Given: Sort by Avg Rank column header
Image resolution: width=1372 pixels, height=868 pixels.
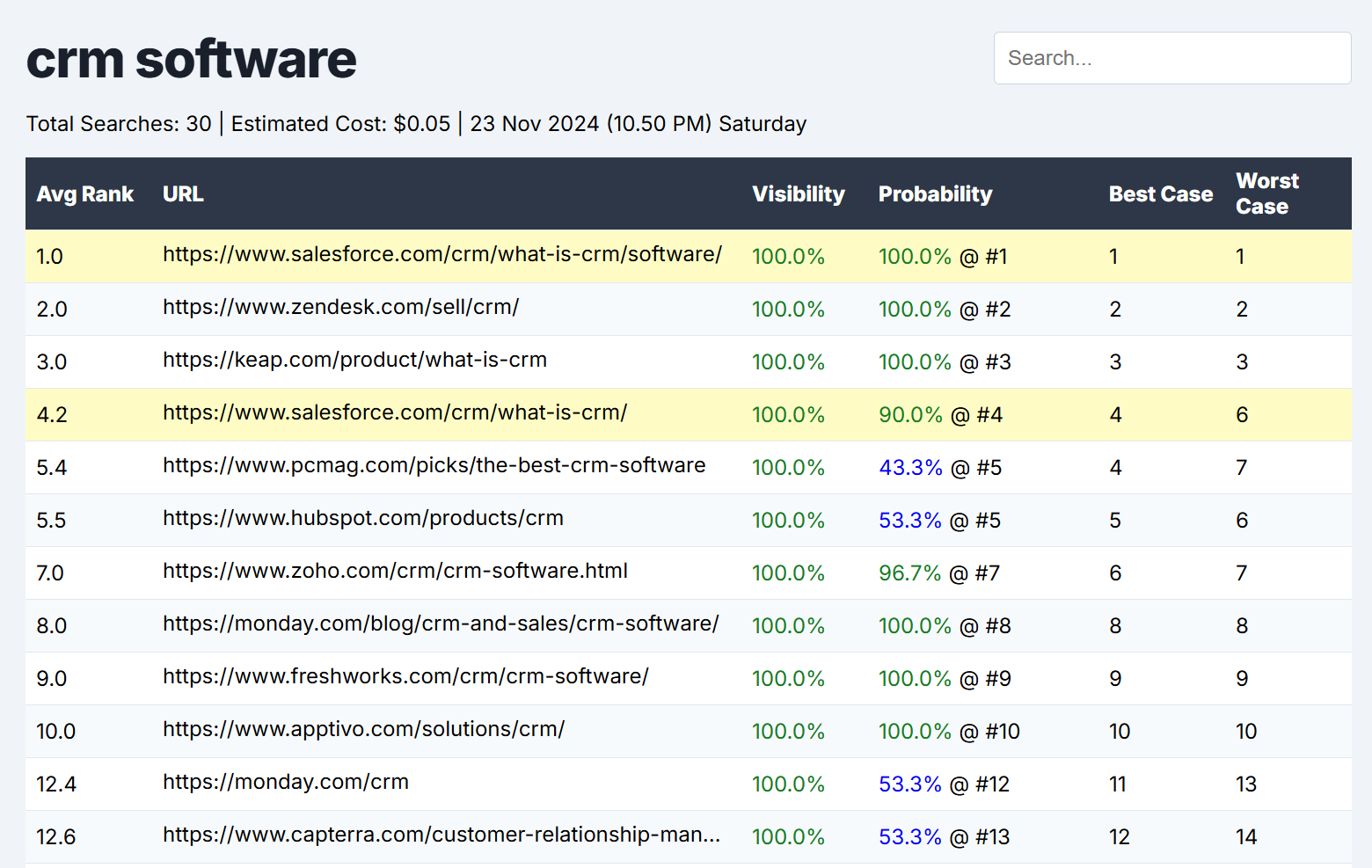Looking at the screenshot, I should pos(85,193).
